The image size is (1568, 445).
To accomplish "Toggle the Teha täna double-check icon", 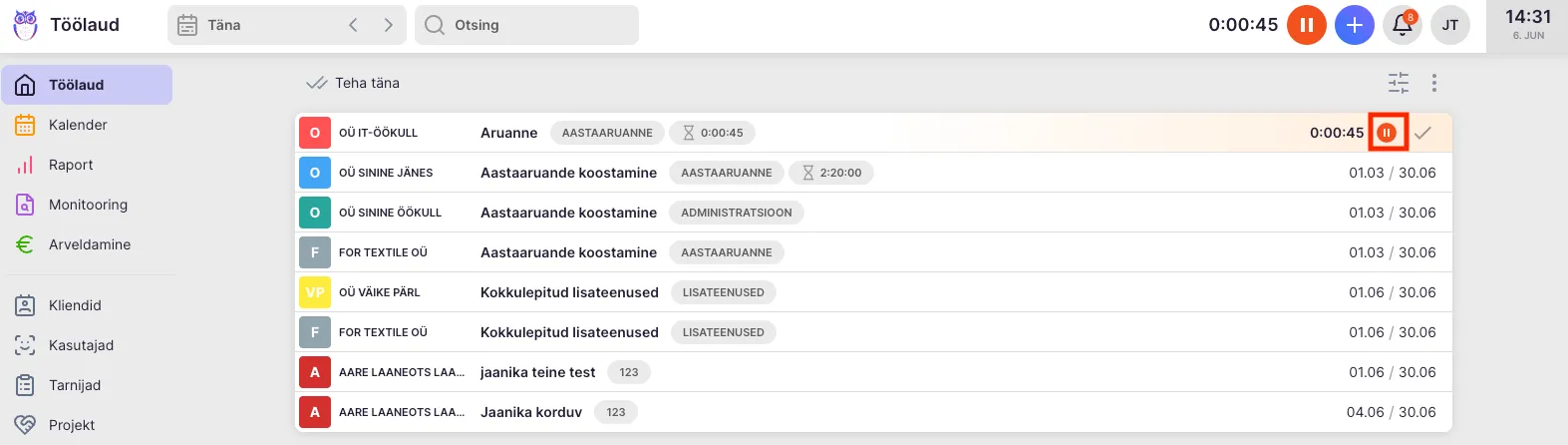I will click(317, 83).
